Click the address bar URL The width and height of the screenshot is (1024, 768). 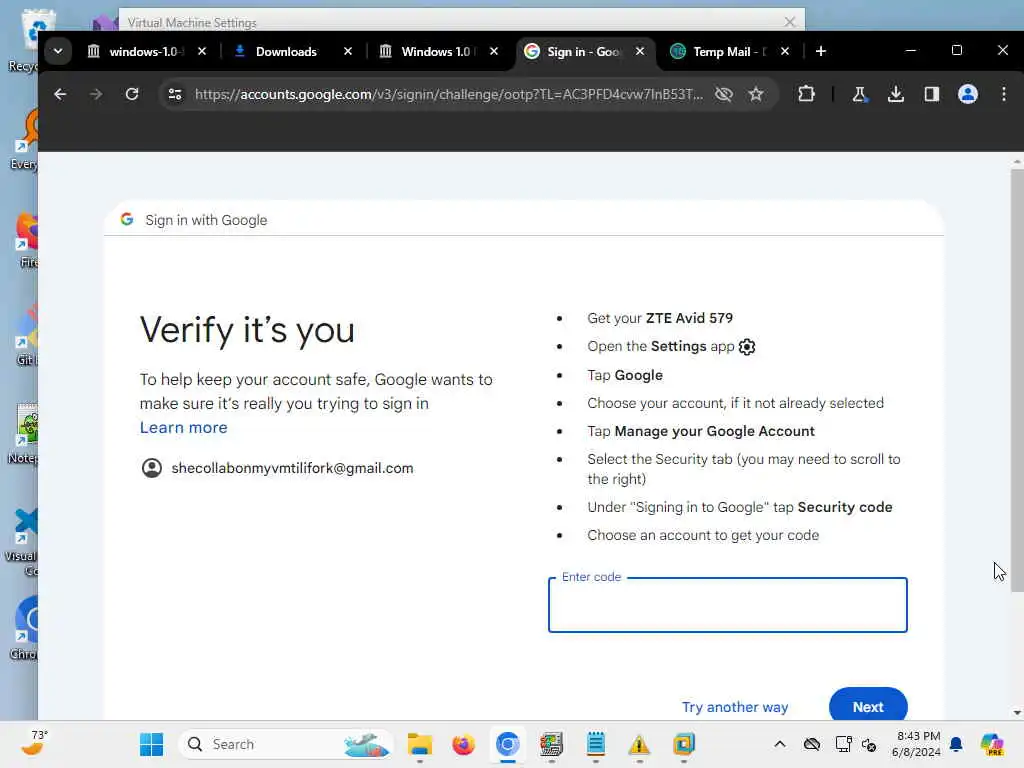(x=449, y=94)
